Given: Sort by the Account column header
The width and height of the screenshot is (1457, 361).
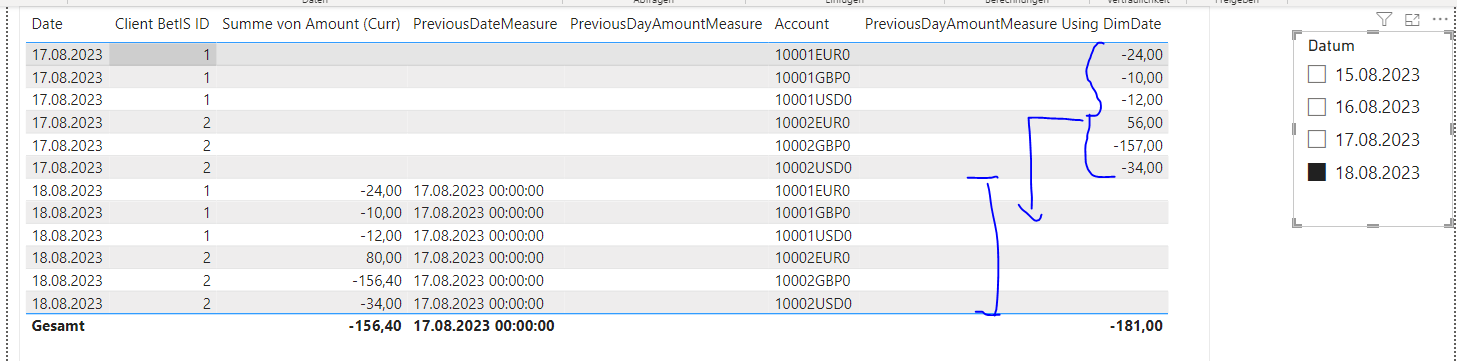Looking at the screenshot, I should pyautogui.click(x=802, y=23).
